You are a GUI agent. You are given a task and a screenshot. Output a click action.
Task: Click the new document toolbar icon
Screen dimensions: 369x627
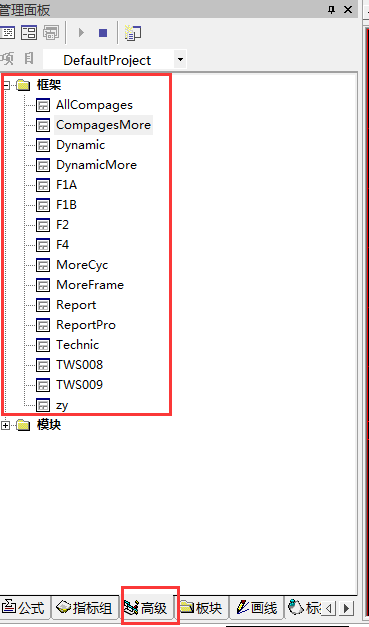coord(133,33)
